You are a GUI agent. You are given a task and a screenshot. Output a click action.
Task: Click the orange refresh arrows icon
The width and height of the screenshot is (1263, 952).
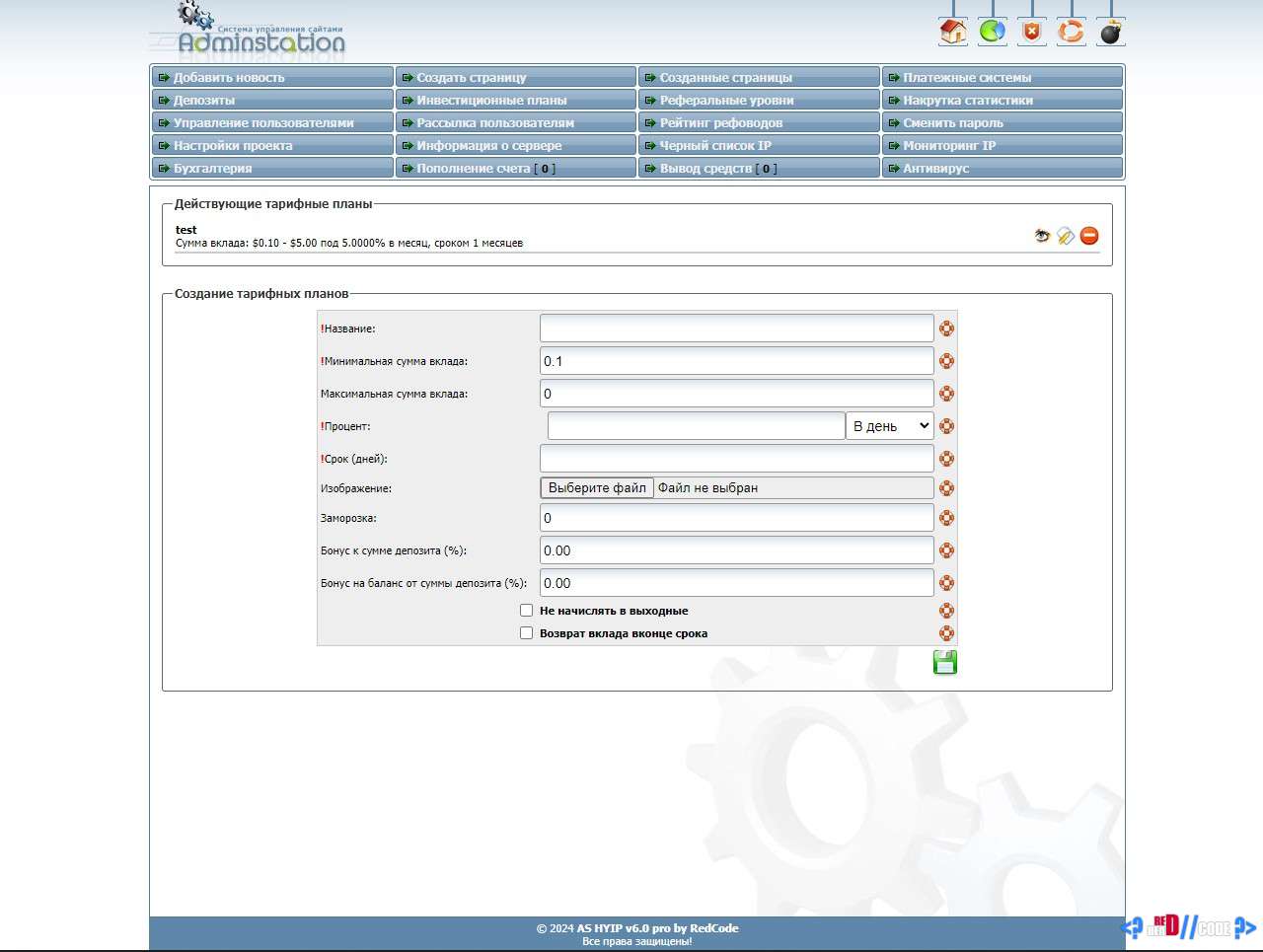point(1071,32)
